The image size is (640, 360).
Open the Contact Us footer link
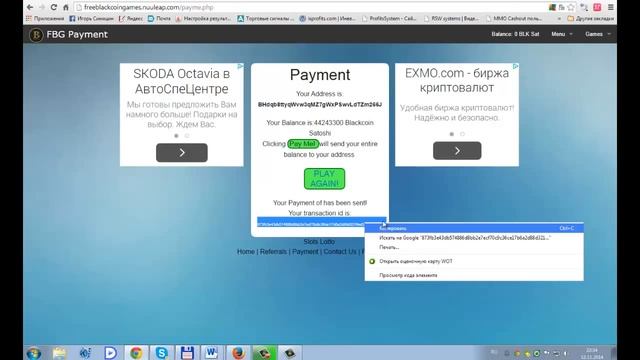[340, 251]
